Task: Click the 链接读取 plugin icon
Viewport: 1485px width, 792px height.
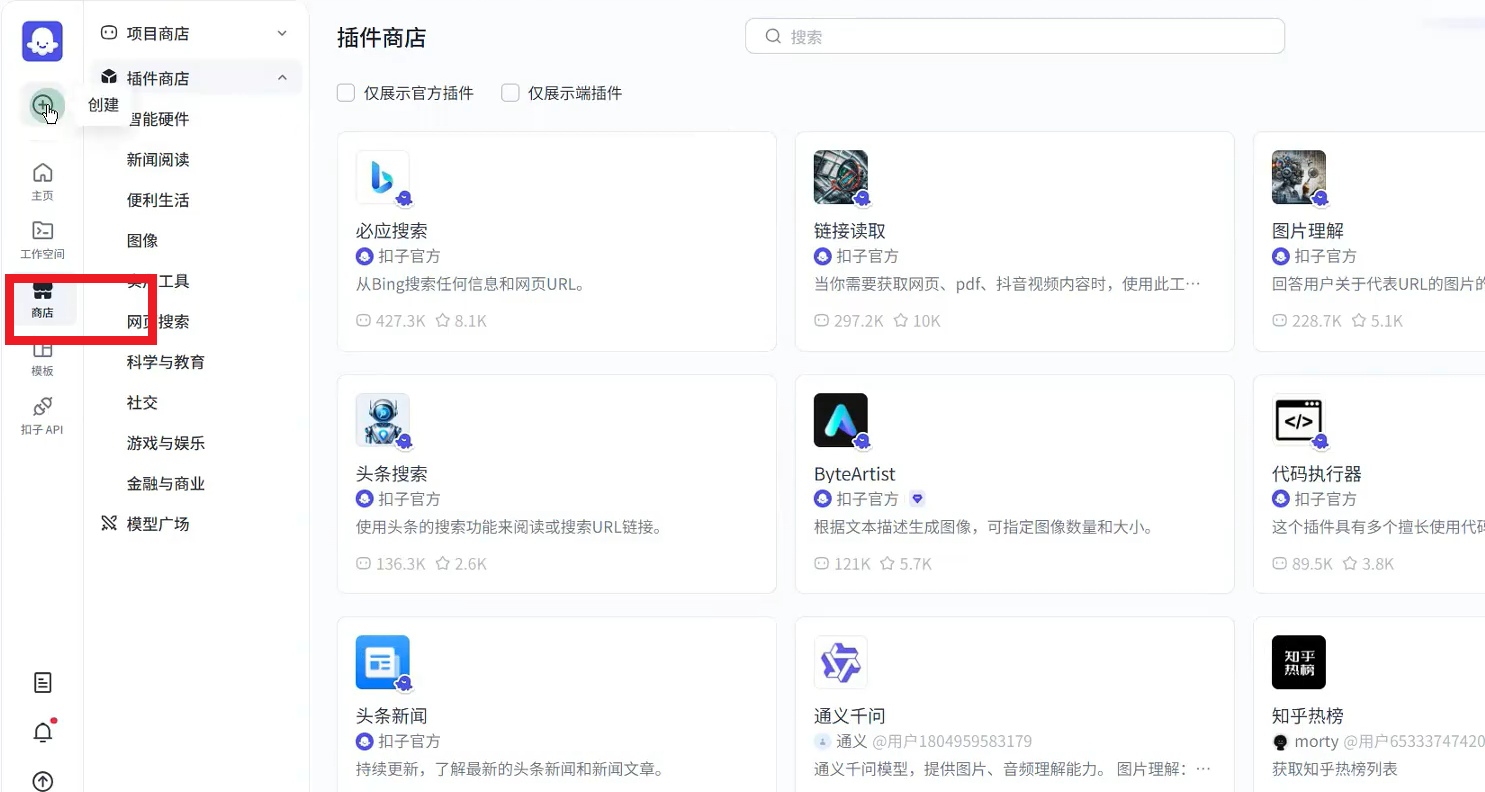Action: point(841,177)
